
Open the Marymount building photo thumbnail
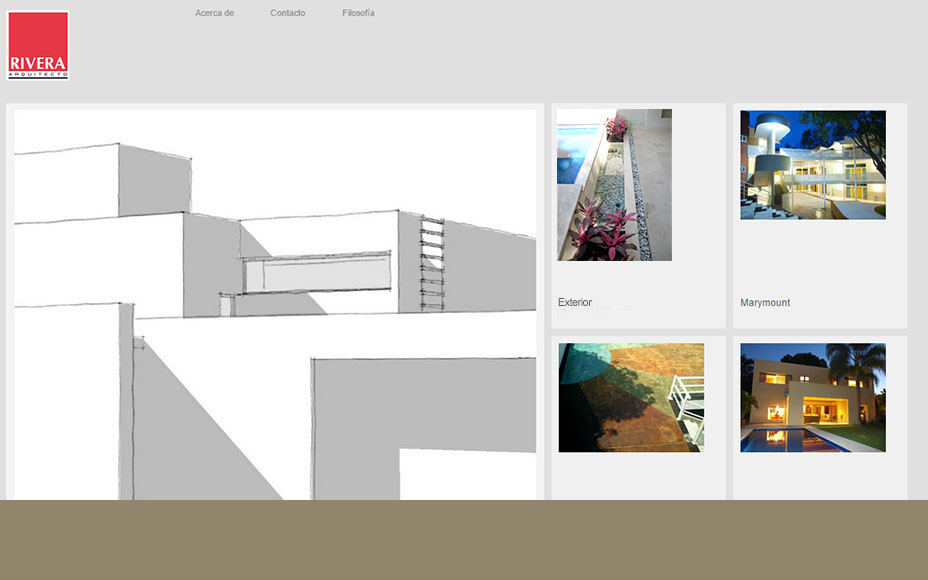(x=812, y=165)
